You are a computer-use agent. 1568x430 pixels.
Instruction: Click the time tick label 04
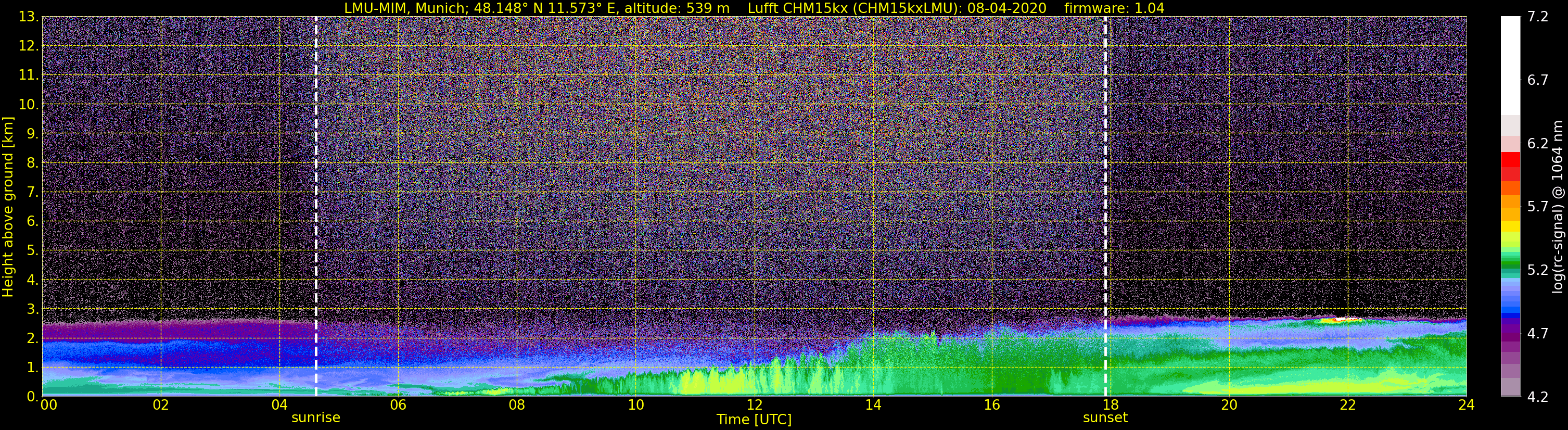point(279,405)
